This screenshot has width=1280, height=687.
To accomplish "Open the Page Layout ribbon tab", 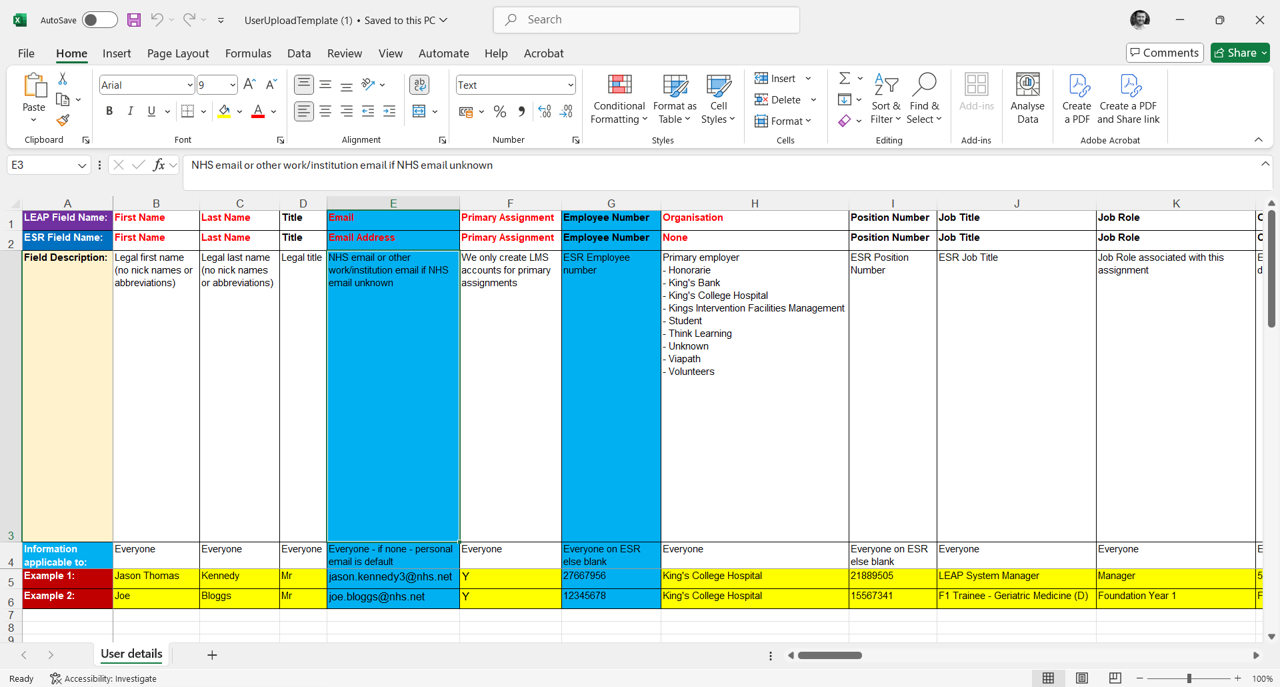I will tap(178, 53).
